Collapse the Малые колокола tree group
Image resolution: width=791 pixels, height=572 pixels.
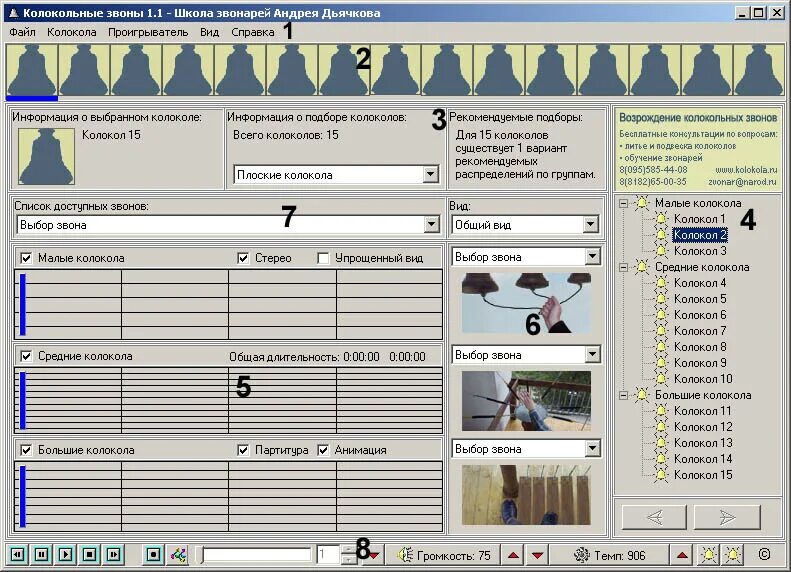click(x=624, y=203)
